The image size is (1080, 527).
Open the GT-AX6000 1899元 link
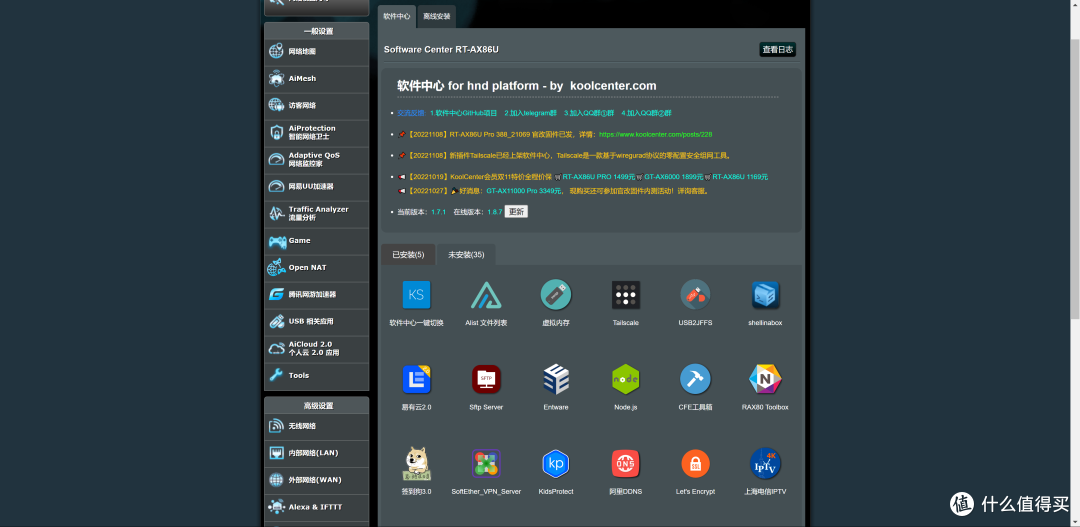(x=674, y=177)
